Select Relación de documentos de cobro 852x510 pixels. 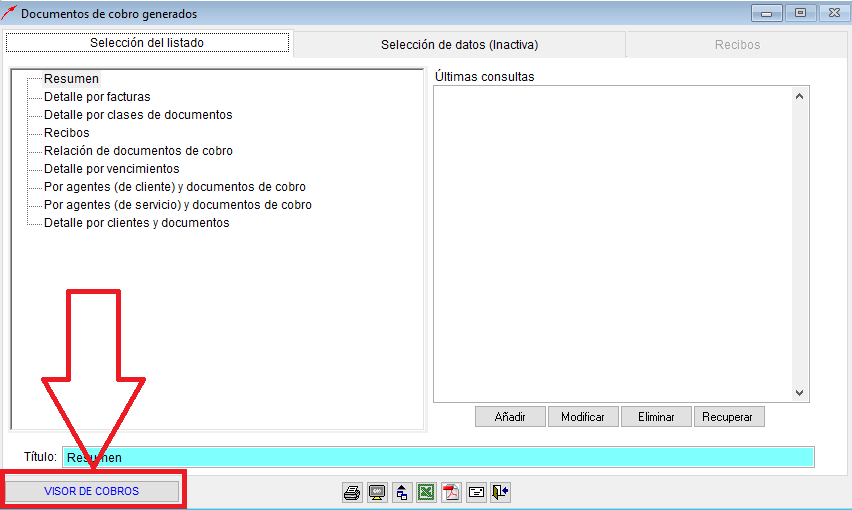point(138,150)
